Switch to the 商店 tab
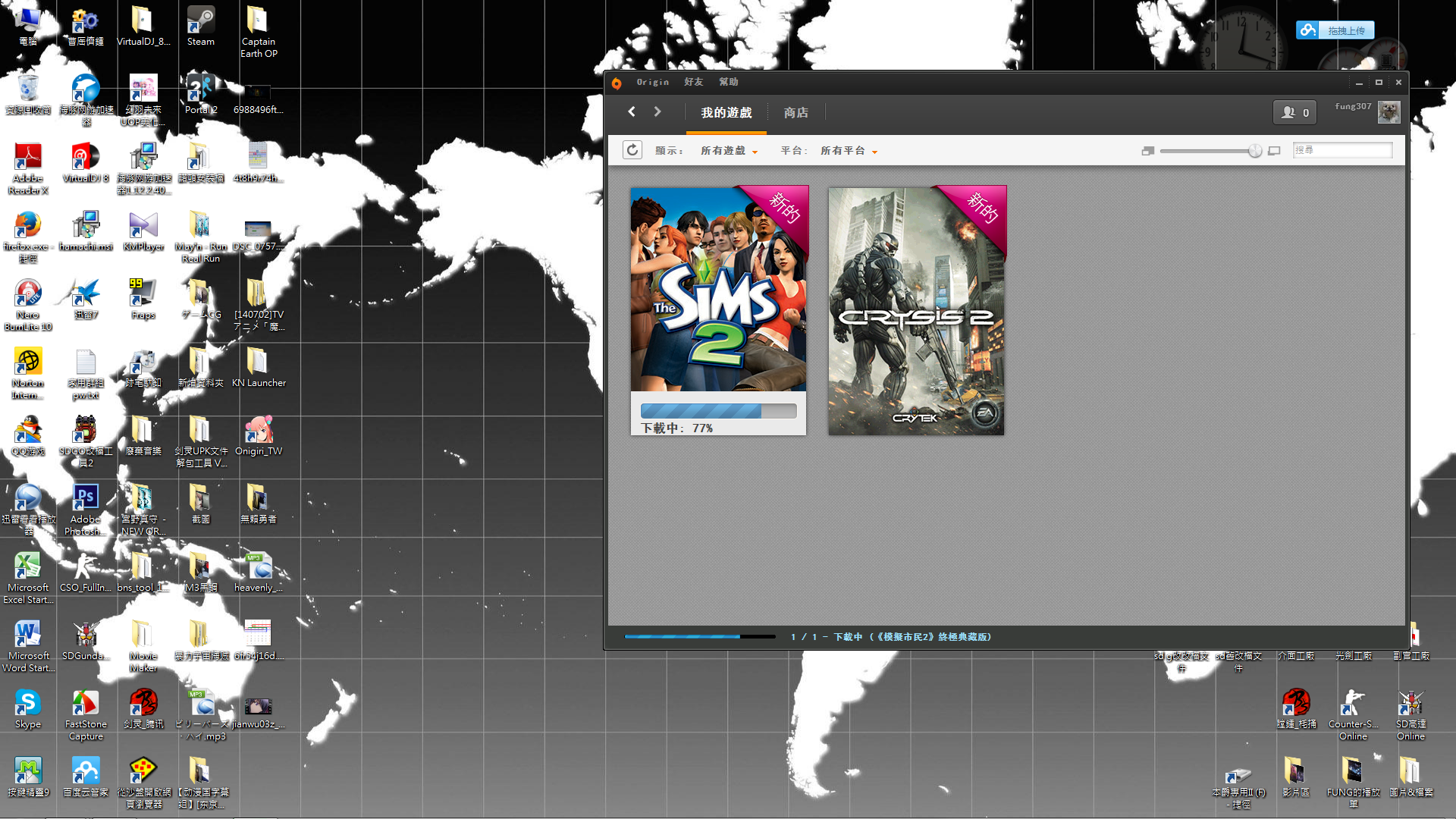Image resolution: width=1456 pixels, height=819 pixels. click(795, 112)
